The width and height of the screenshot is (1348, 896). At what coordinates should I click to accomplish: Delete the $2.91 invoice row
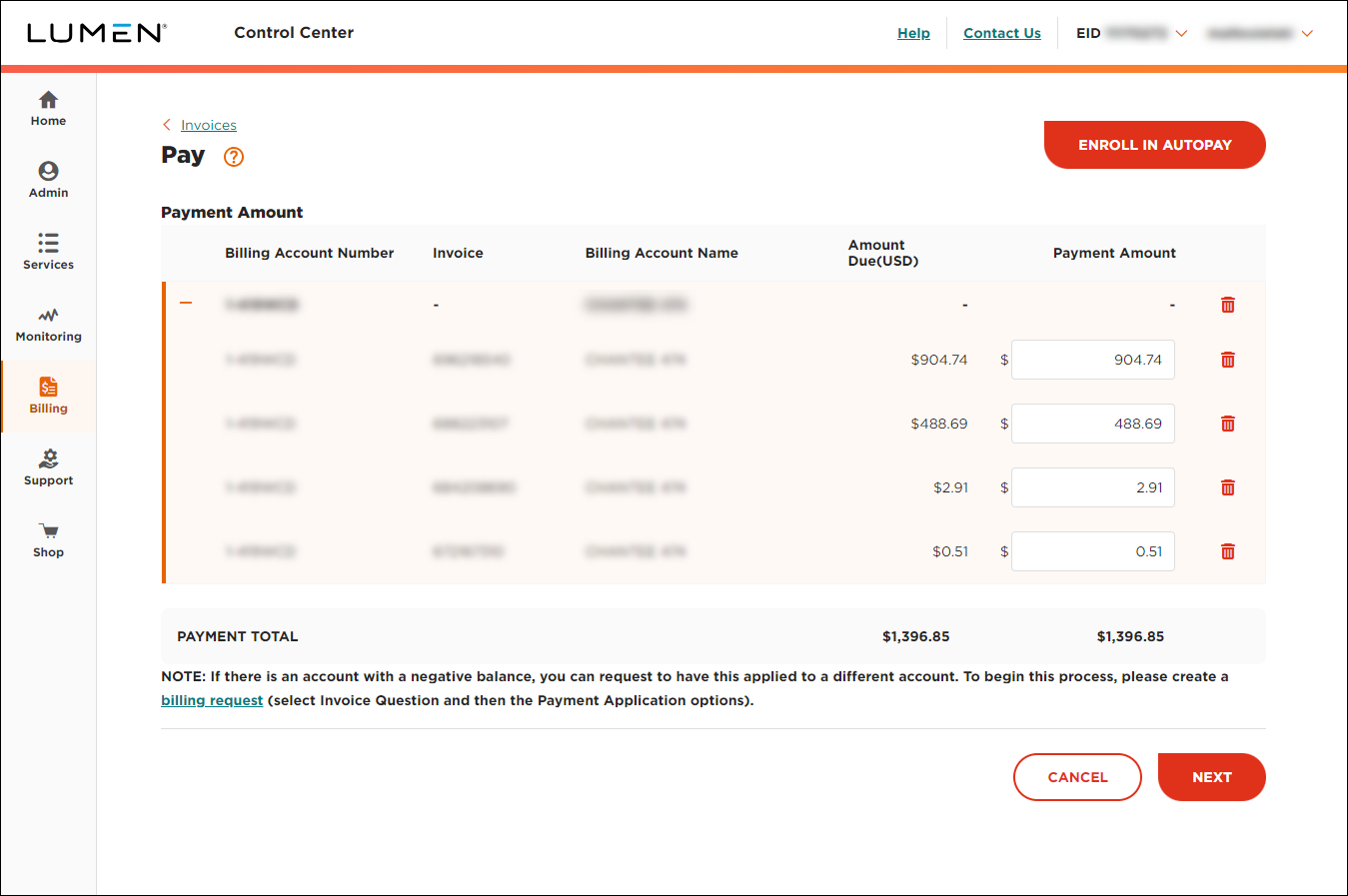(1228, 487)
